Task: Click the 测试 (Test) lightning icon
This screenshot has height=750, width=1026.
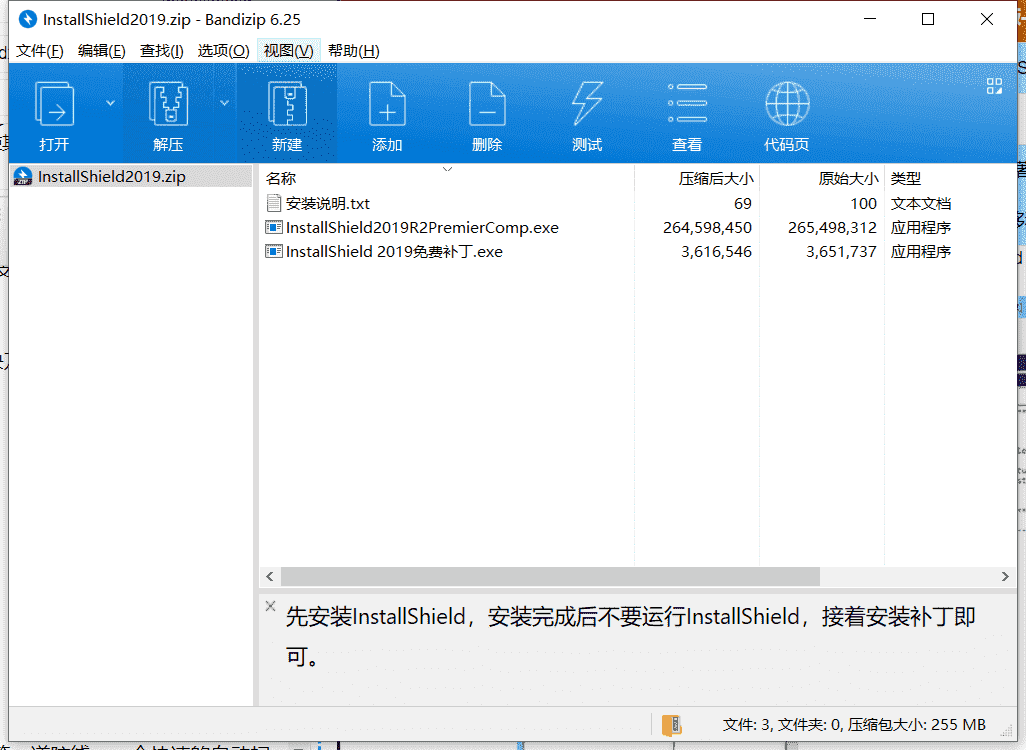Action: click(x=587, y=103)
